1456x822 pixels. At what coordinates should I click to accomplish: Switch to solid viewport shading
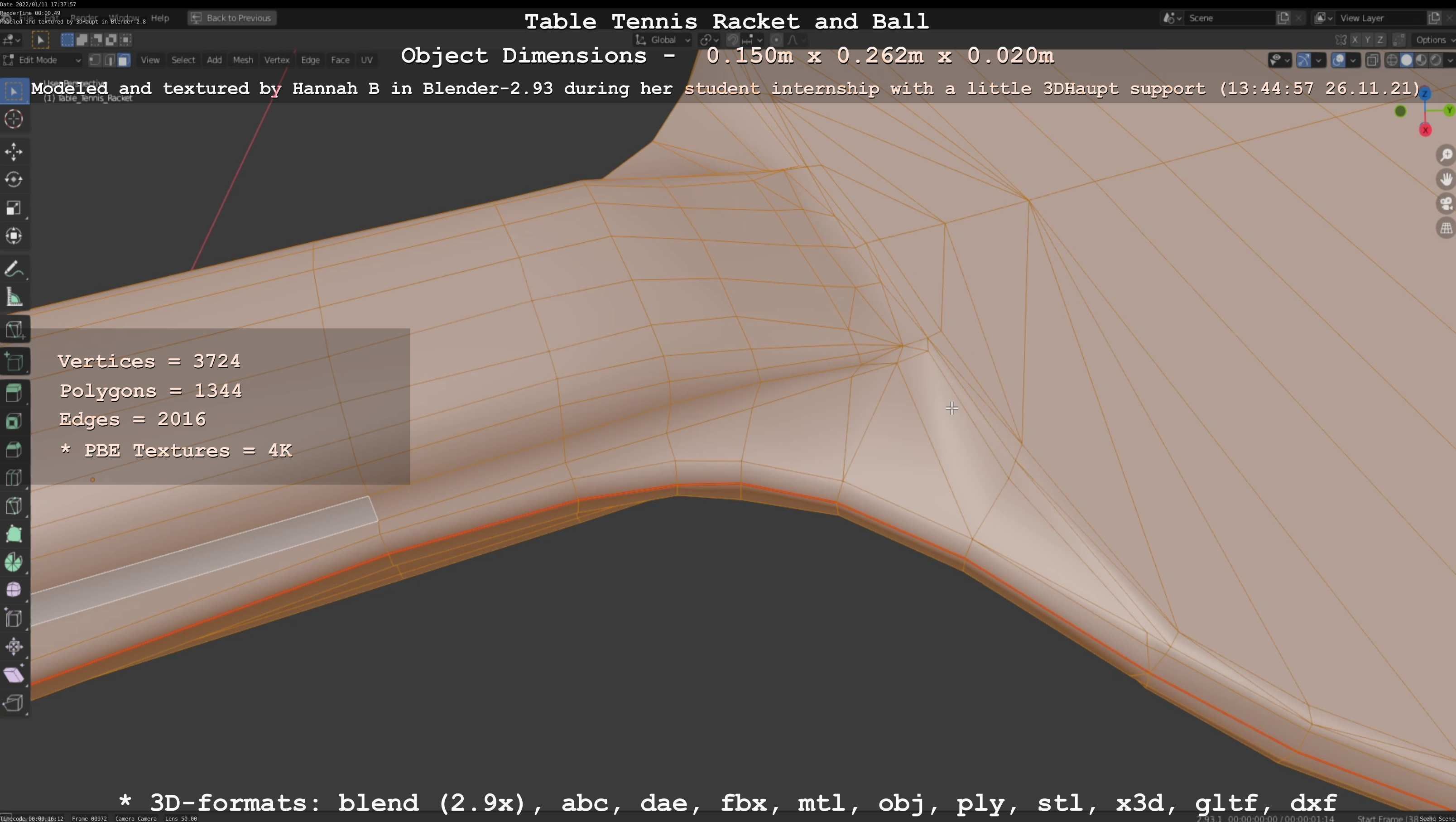(1406, 60)
